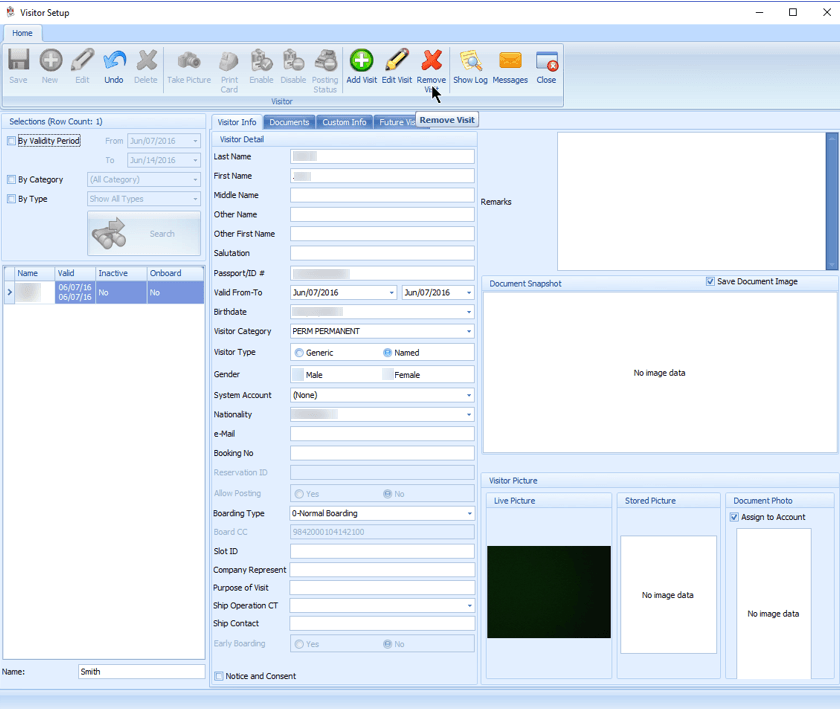Open the Messages envelope icon
Screen dimensions: 840x709
pos(510,66)
